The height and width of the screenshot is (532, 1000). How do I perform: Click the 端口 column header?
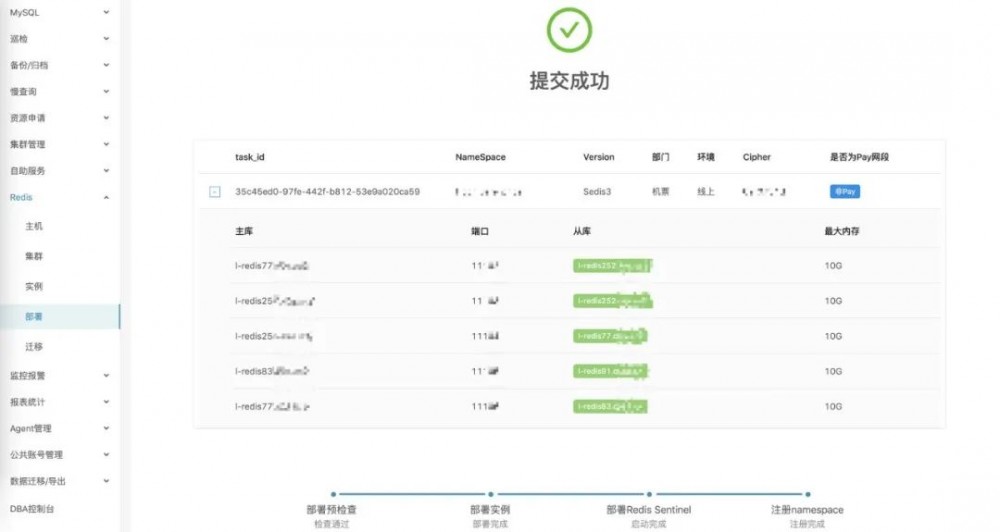tap(480, 231)
